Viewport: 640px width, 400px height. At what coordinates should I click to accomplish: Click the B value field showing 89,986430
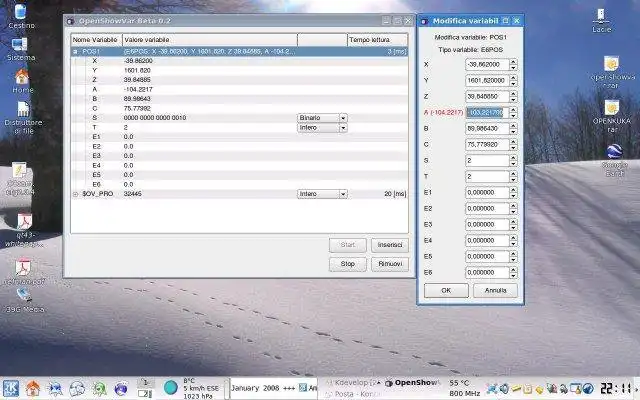click(x=487, y=129)
